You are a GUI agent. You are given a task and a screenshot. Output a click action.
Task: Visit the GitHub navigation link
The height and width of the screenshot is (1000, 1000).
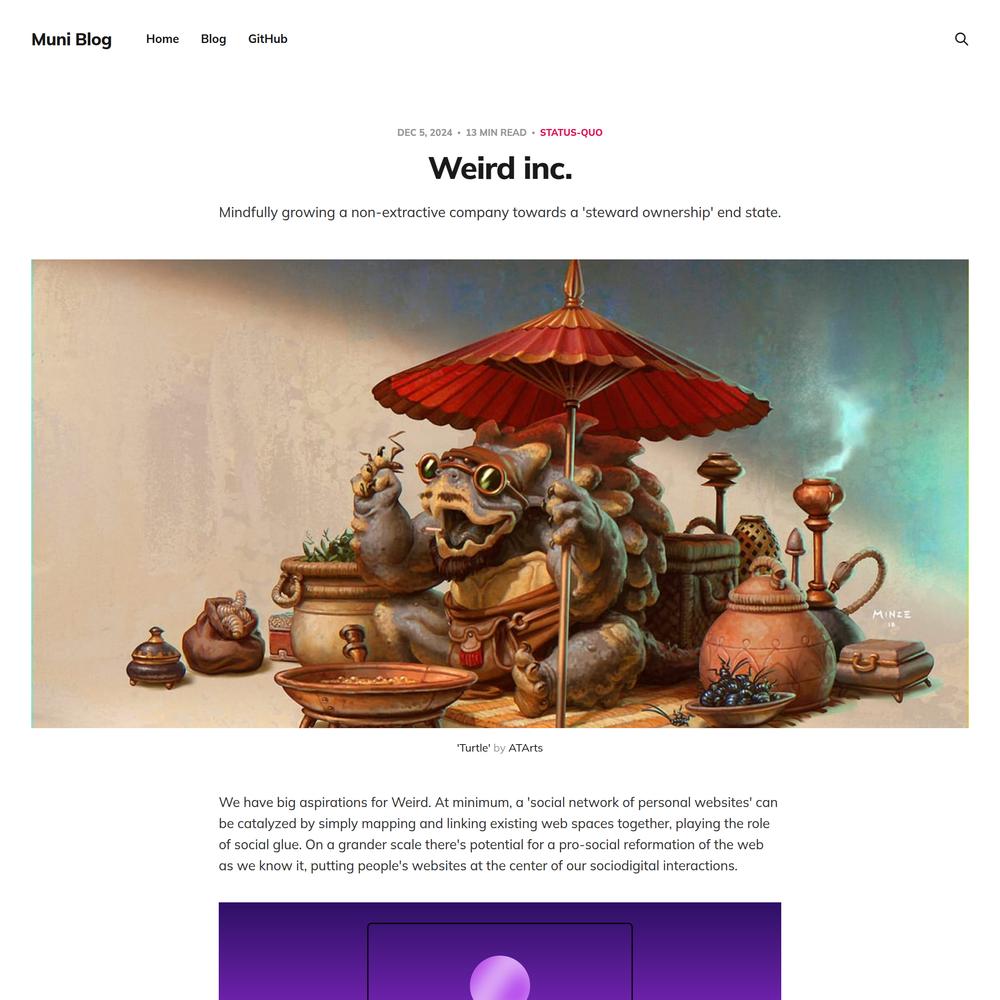click(x=268, y=39)
